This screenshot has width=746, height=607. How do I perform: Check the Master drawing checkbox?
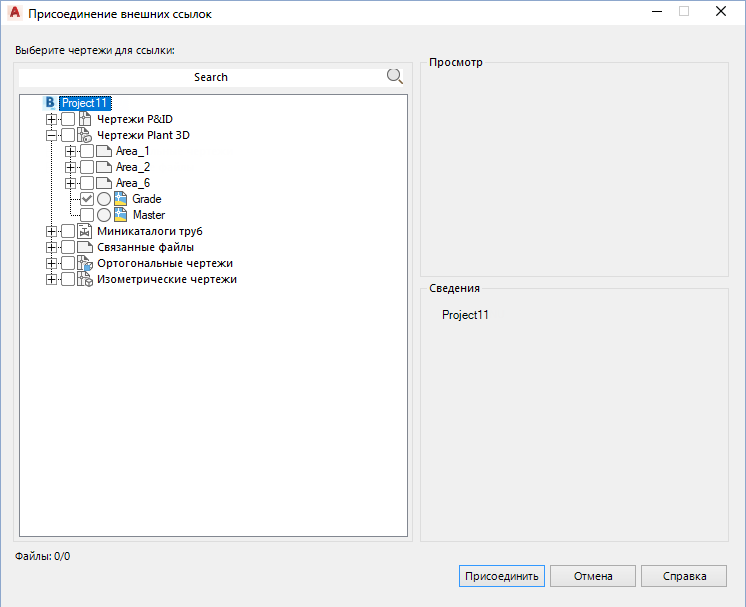click(87, 215)
